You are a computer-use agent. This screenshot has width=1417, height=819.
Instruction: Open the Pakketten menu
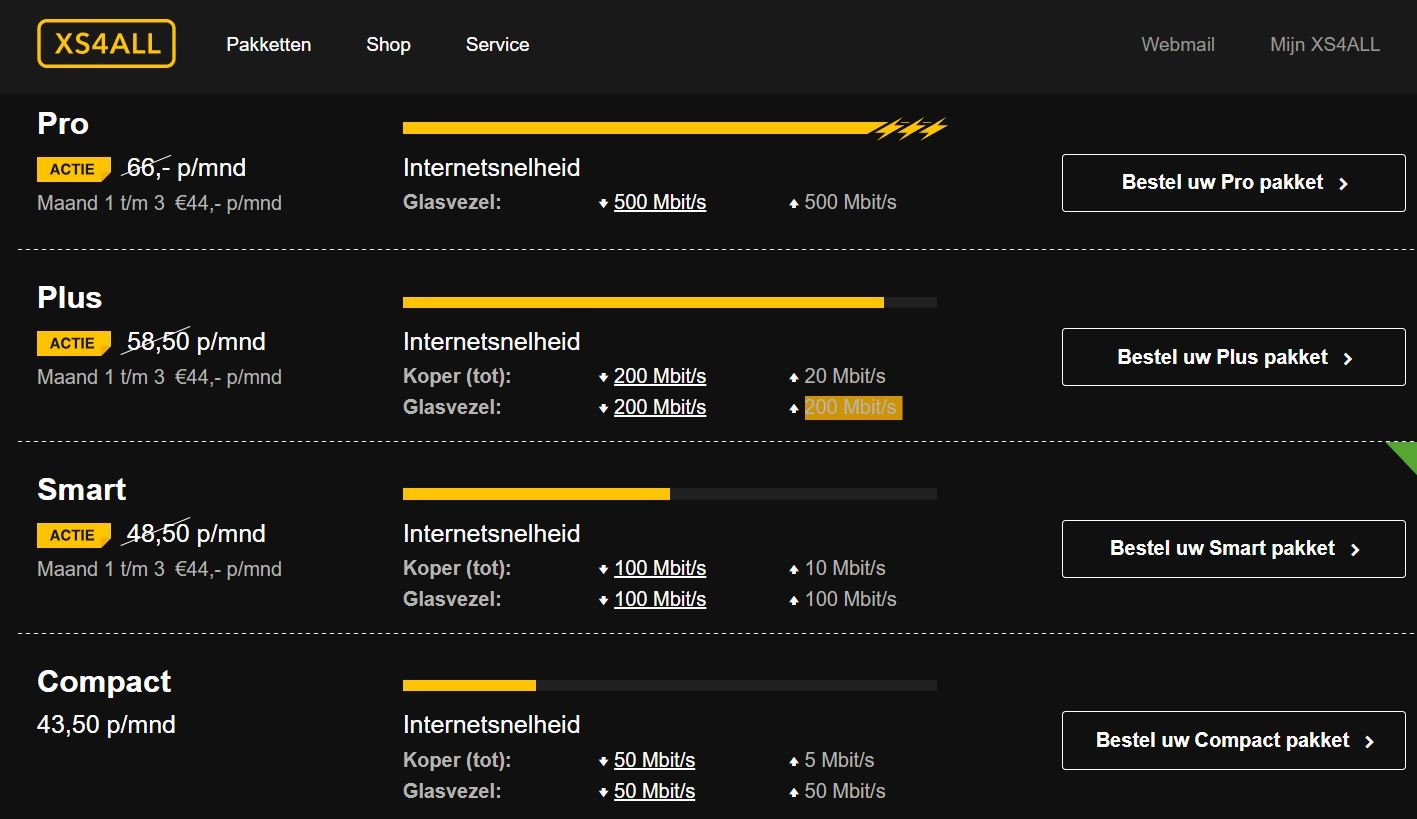click(x=268, y=45)
